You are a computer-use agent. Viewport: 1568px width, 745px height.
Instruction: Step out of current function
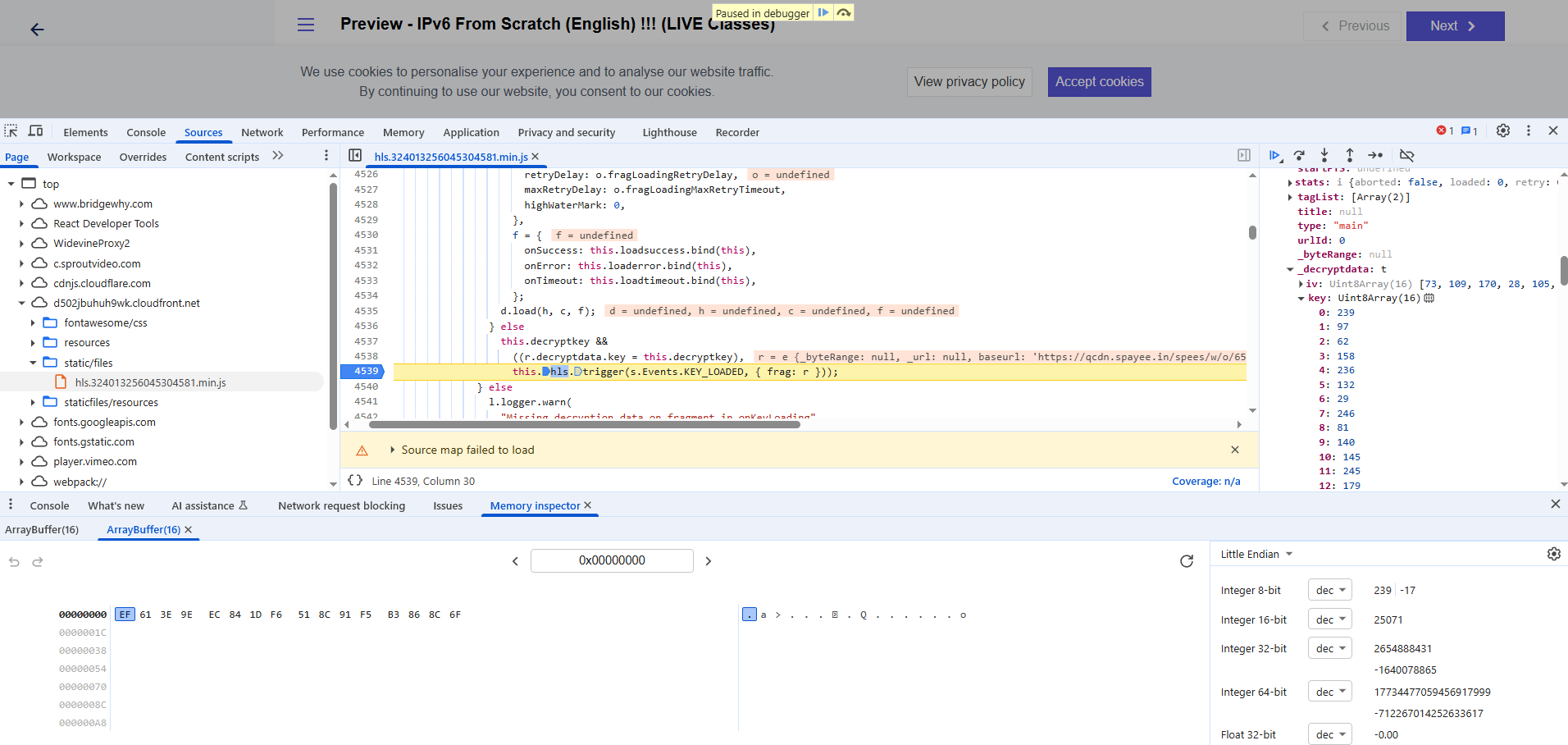(1350, 155)
